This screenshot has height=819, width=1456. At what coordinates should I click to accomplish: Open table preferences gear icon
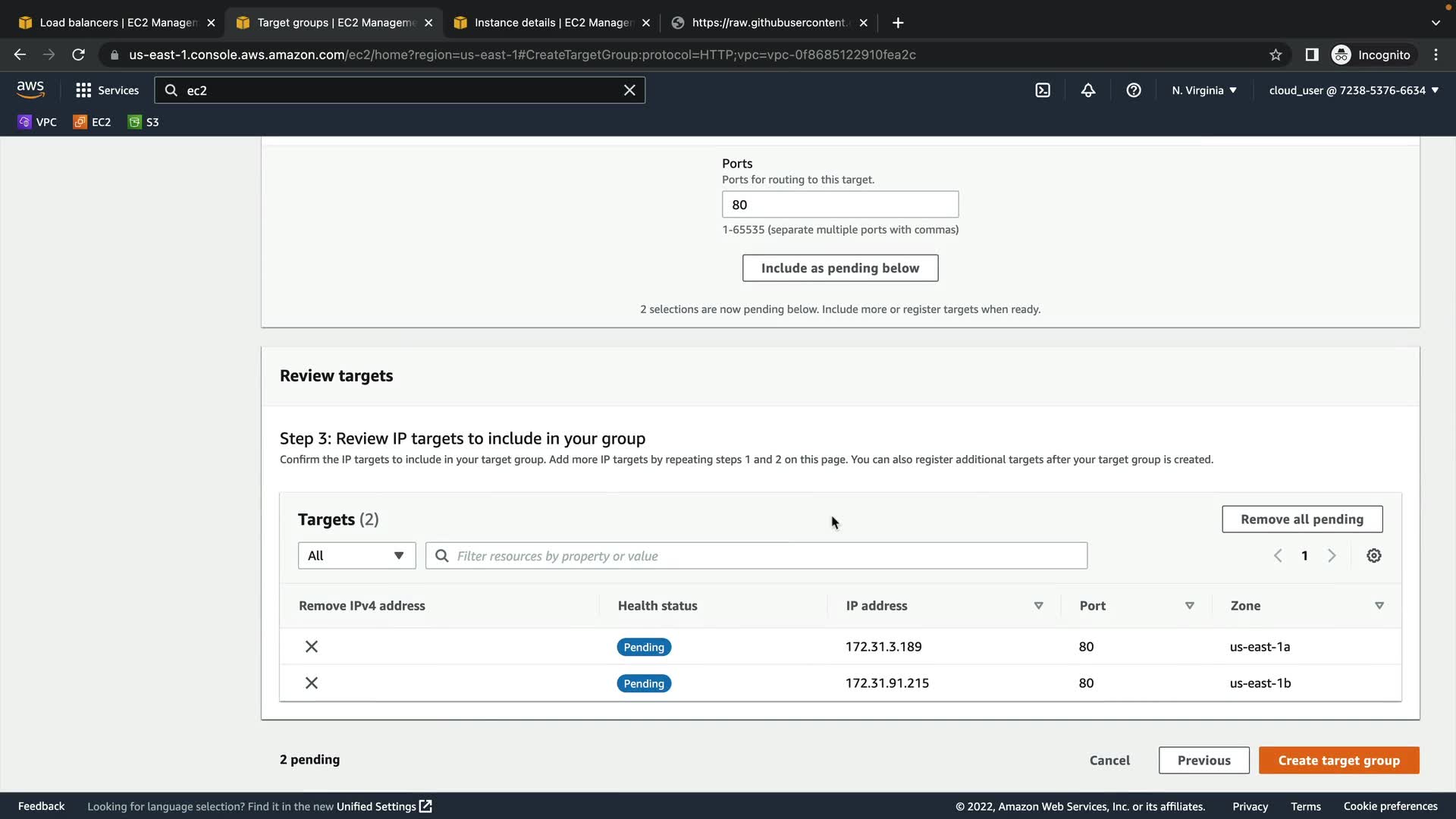click(1373, 556)
